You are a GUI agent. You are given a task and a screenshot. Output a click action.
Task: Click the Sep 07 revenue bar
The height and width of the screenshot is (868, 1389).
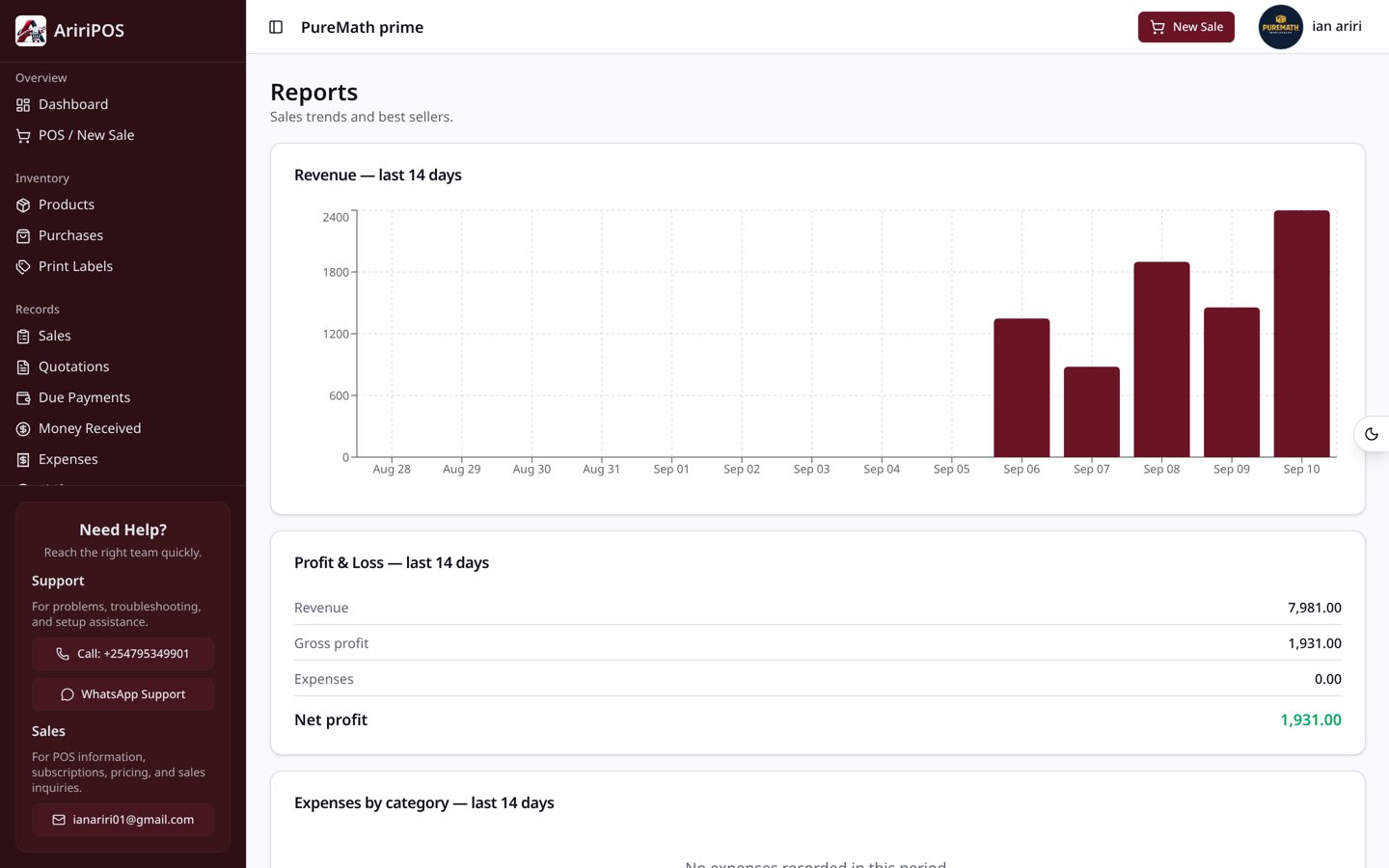1092,412
